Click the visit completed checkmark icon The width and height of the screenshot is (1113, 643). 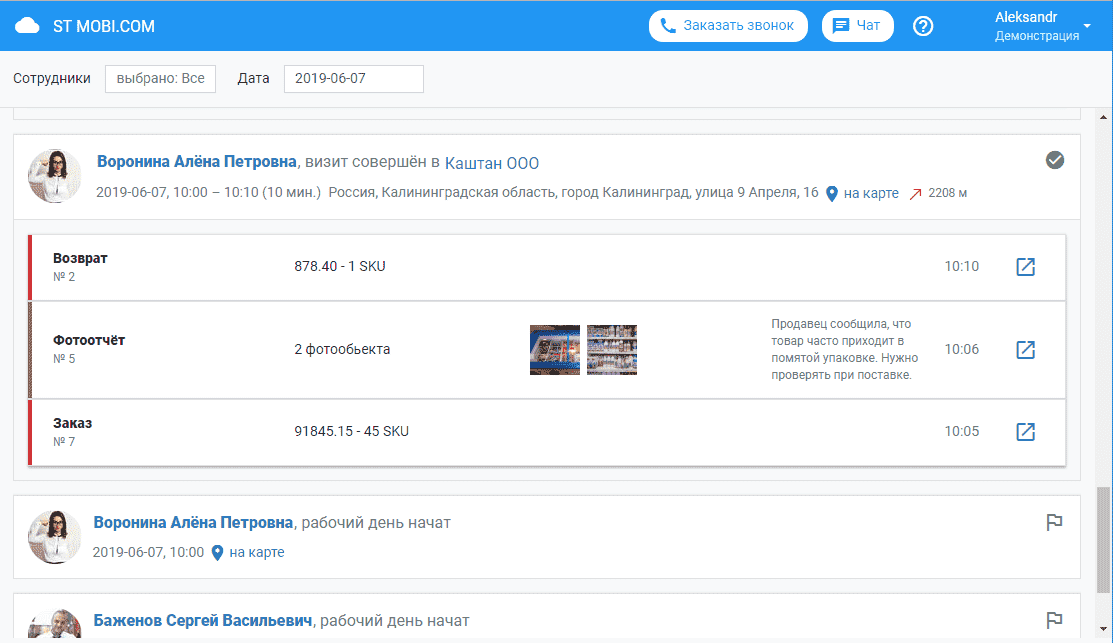coord(1054,160)
